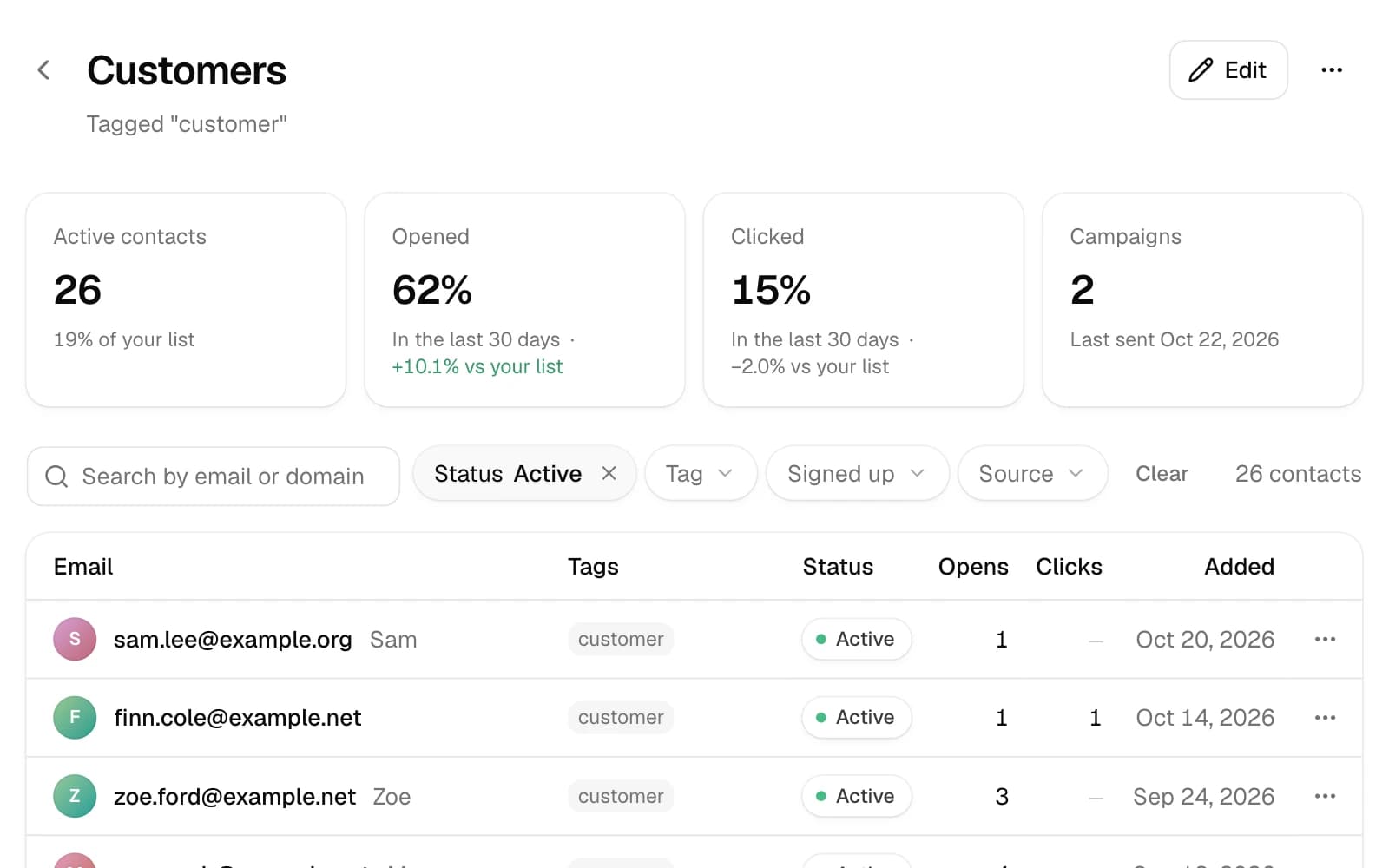The width and height of the screenshot is (1389, 868).
Task: Click the search magnifier icon
Action: coord(56,477)
